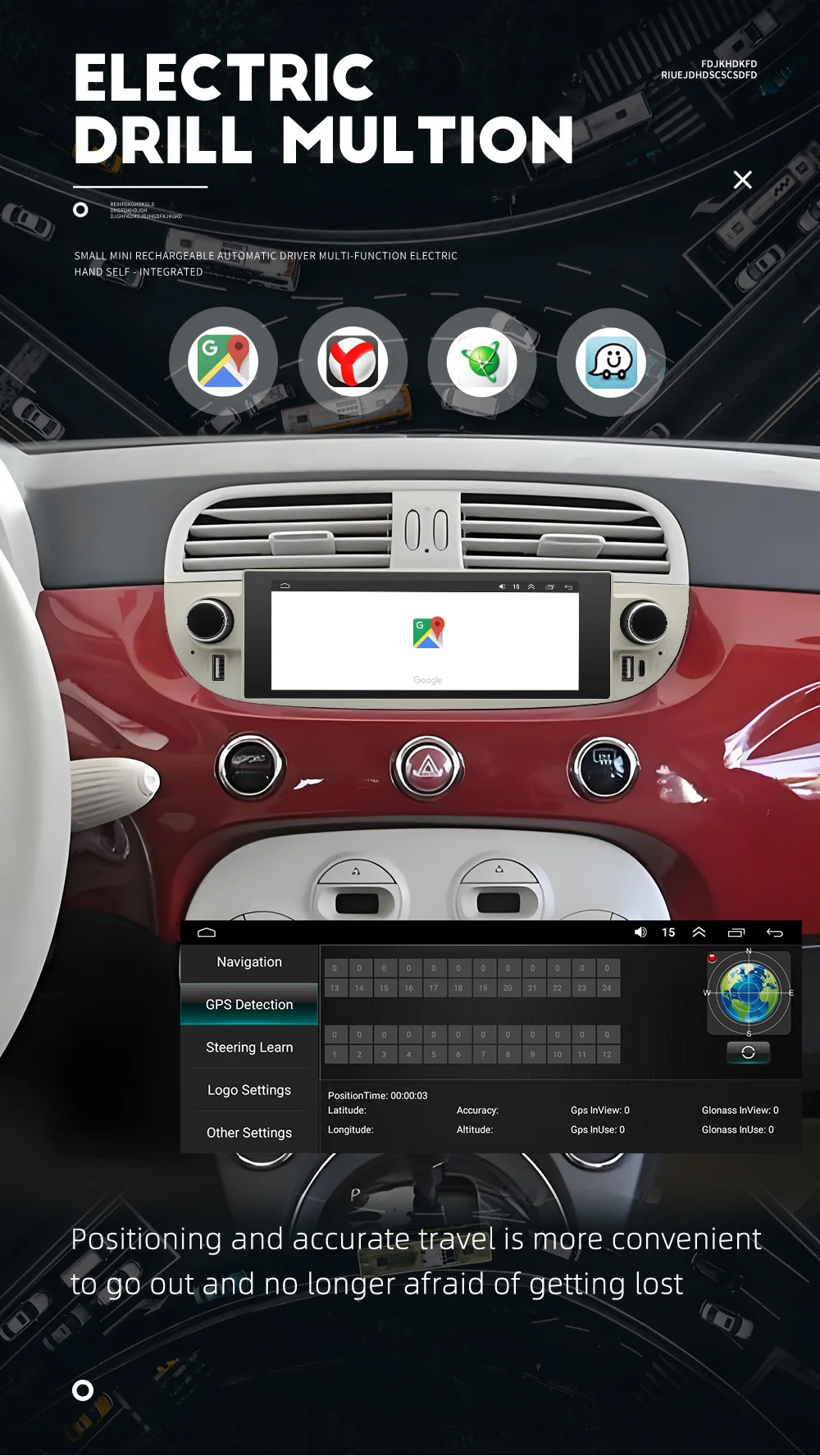
Task: Tap the Google Maps logo on head unit screen
Action: point(428,632)
